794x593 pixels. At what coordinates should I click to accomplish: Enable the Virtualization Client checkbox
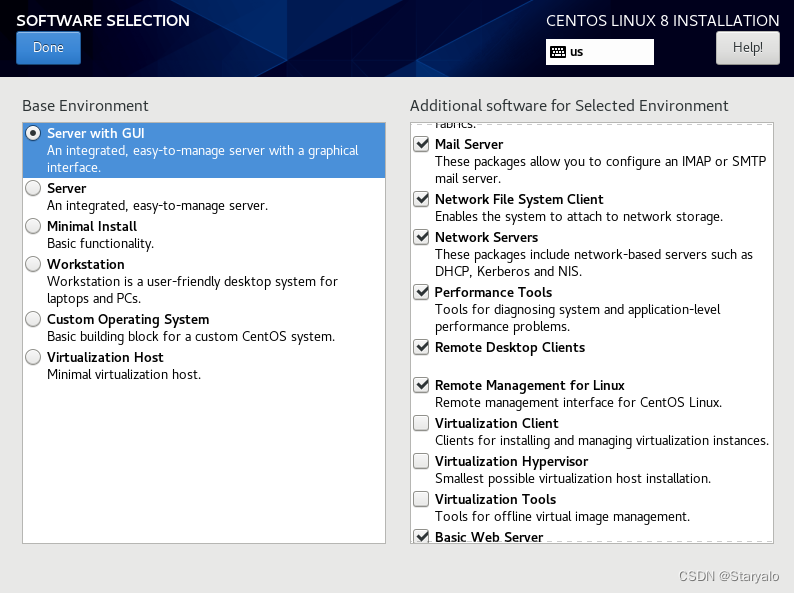coord(421,423)
